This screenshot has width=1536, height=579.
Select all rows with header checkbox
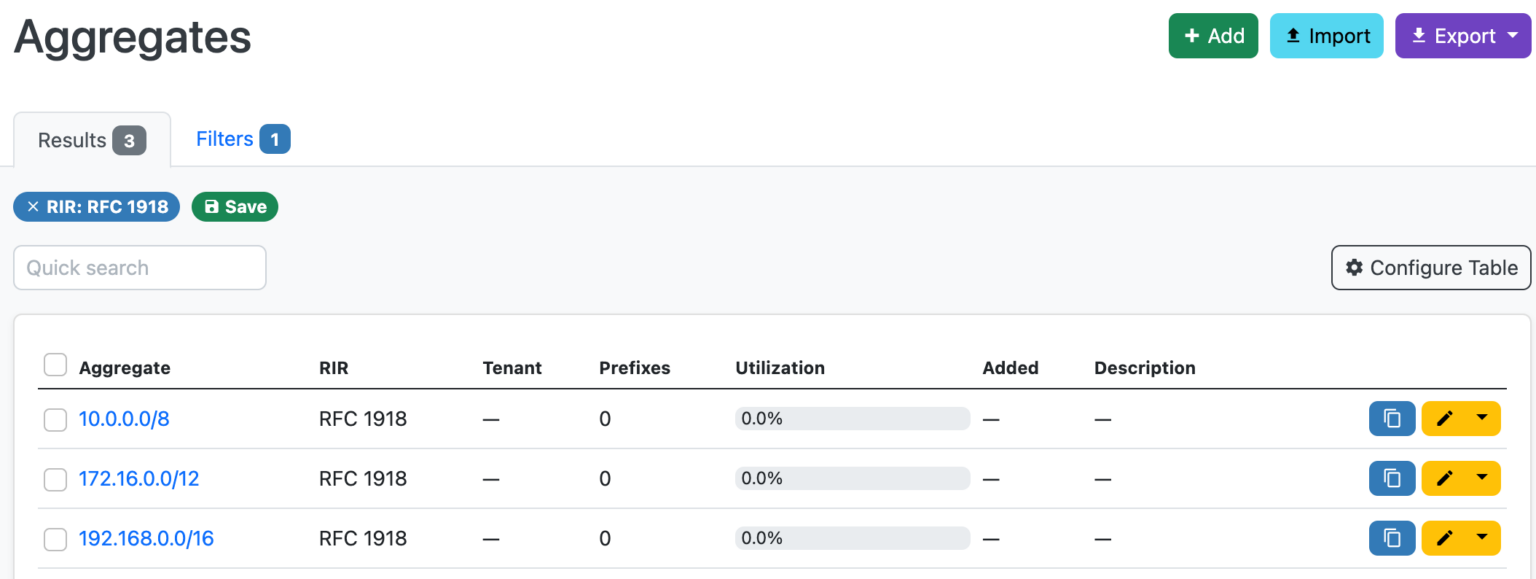[x=55, y=364]
